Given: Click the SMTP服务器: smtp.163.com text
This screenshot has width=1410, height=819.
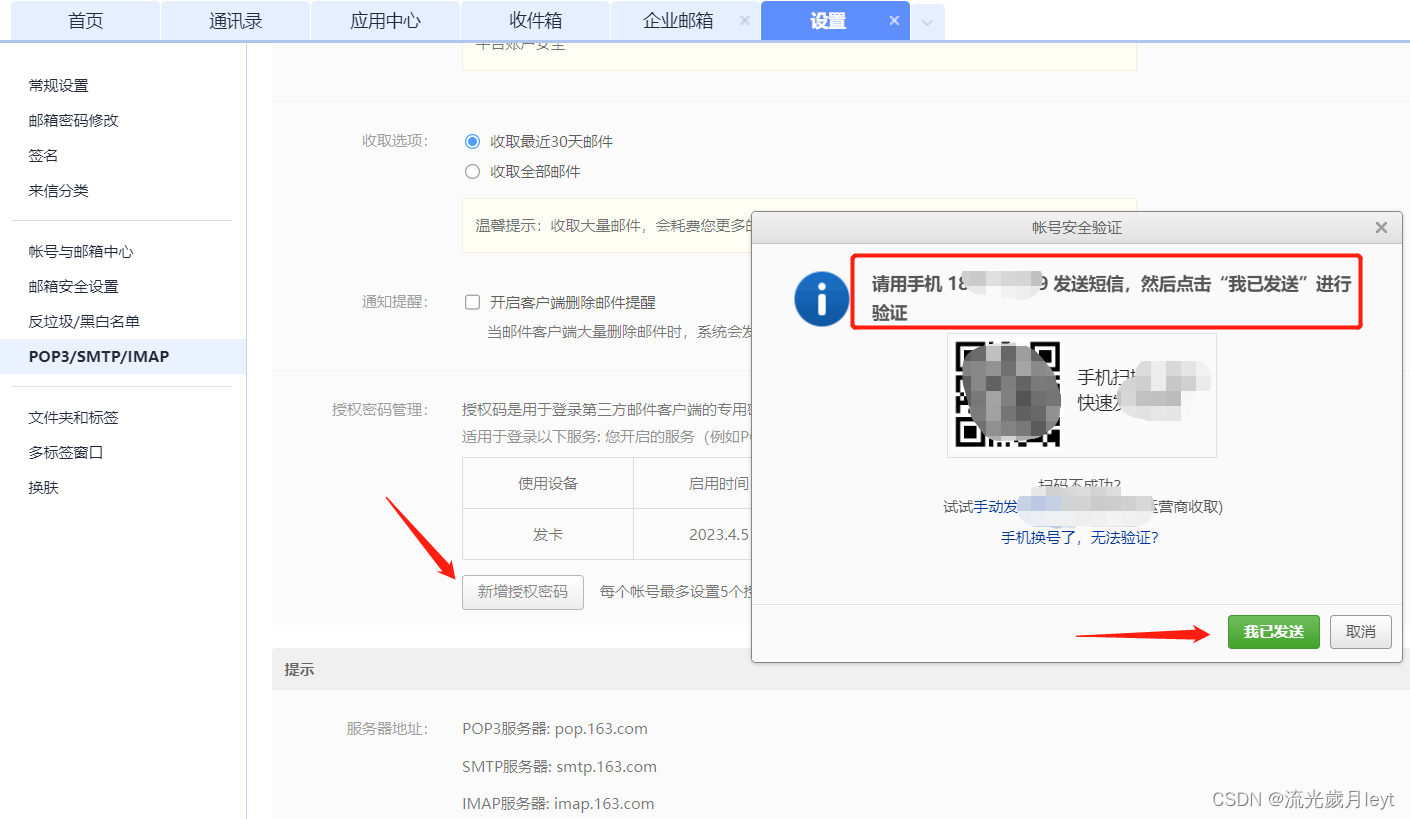Looking at the screenshot, I should pos(559,767).
